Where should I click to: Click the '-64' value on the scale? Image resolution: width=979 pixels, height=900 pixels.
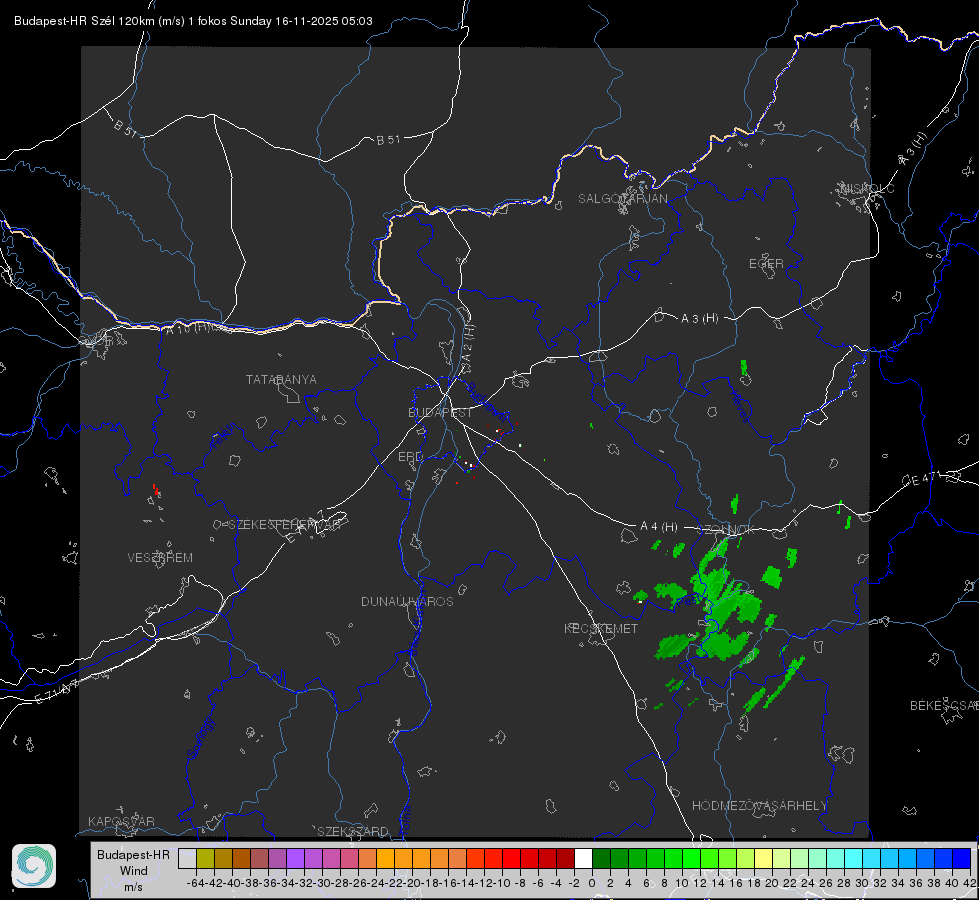(x=196, y=883)
